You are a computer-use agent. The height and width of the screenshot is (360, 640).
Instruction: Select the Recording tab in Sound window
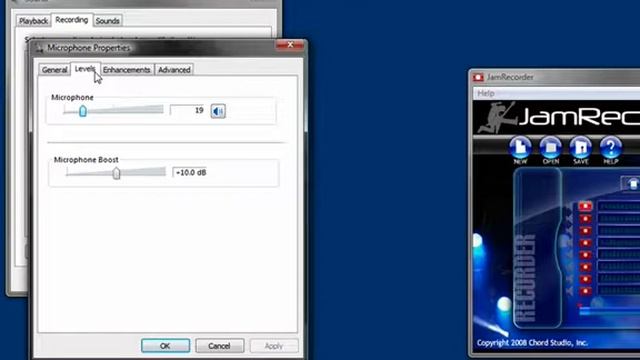coord(72,20)
